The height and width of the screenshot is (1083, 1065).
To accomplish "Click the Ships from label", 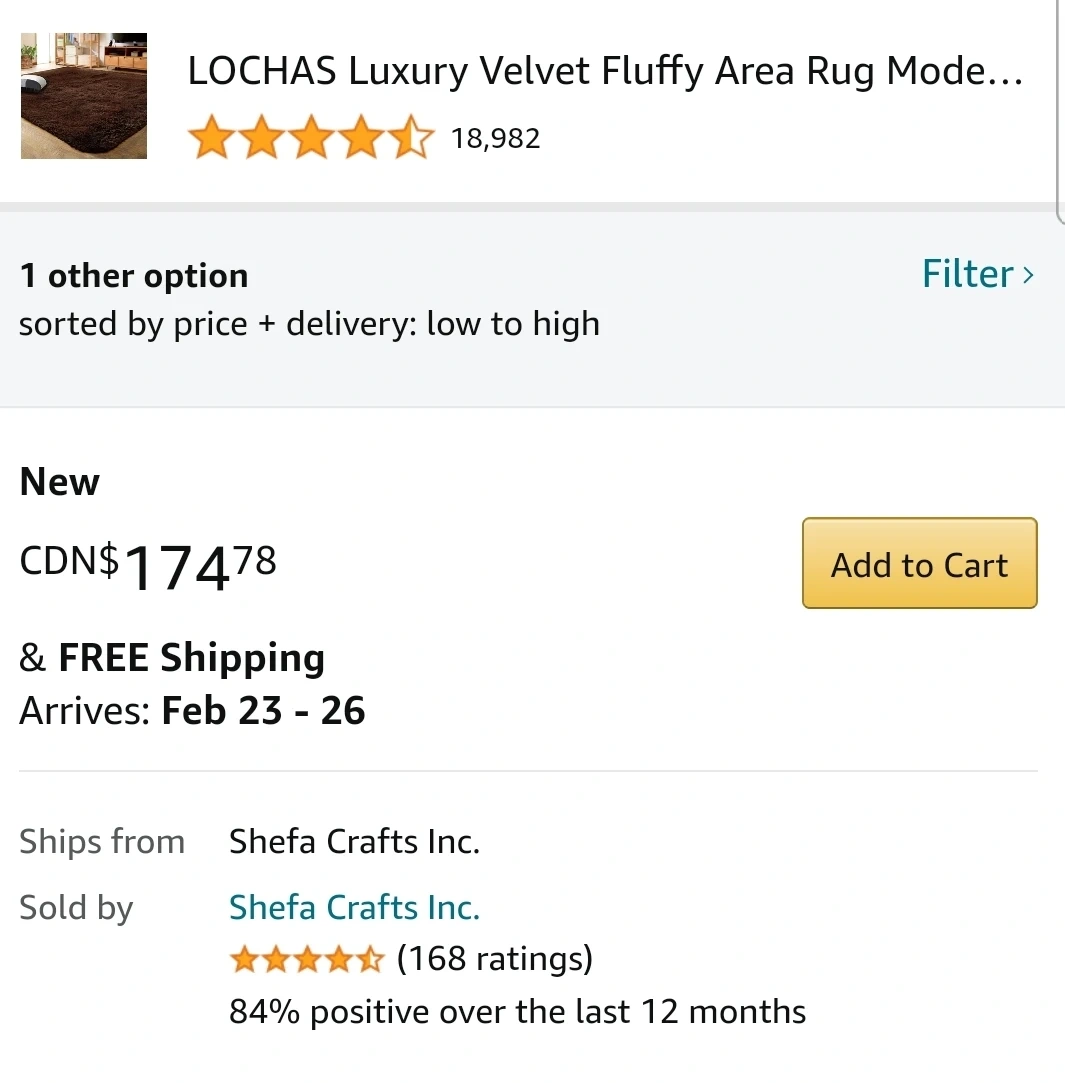I will (102, 842).
